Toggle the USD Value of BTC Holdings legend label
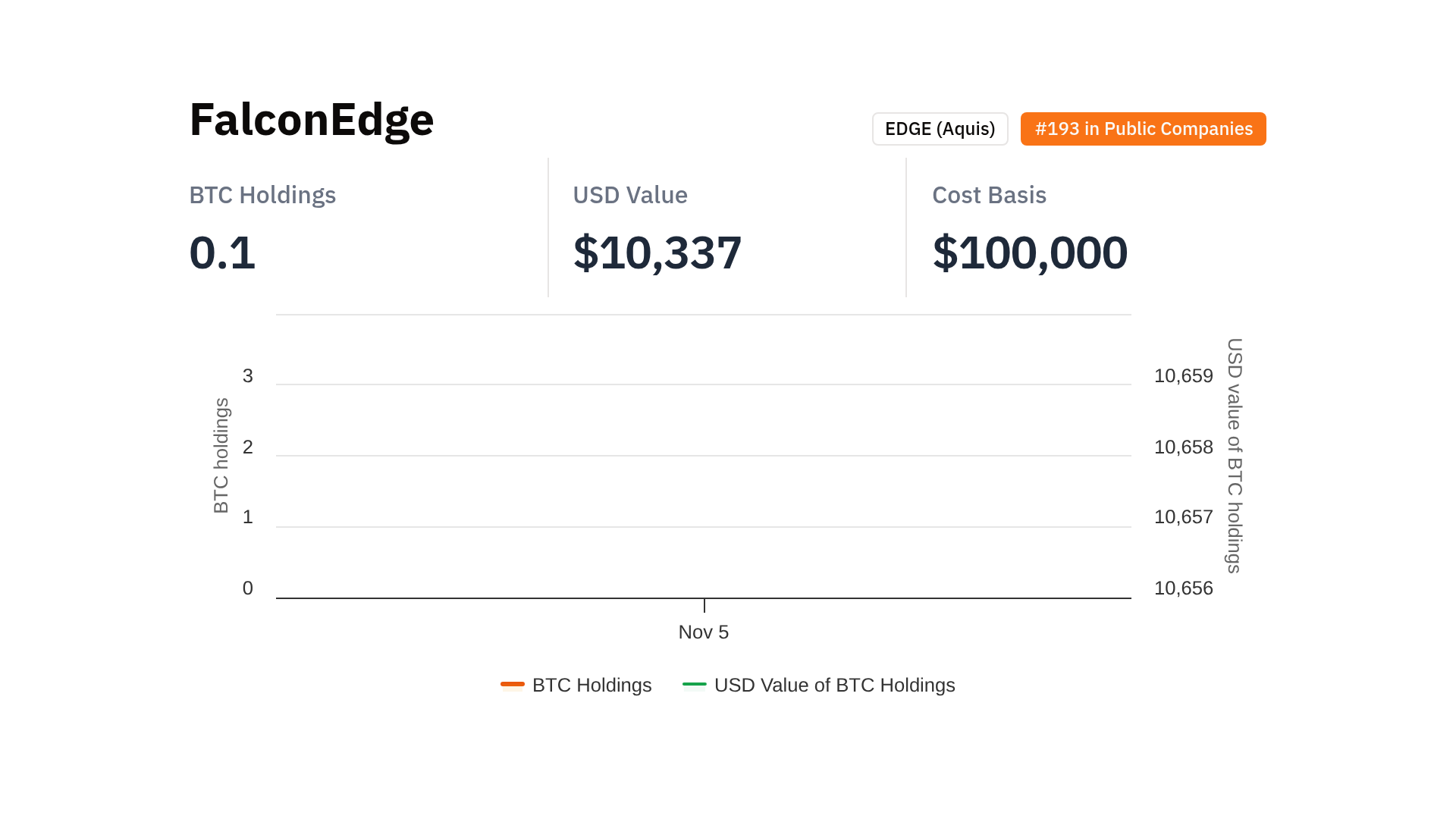 click(834, 685)
